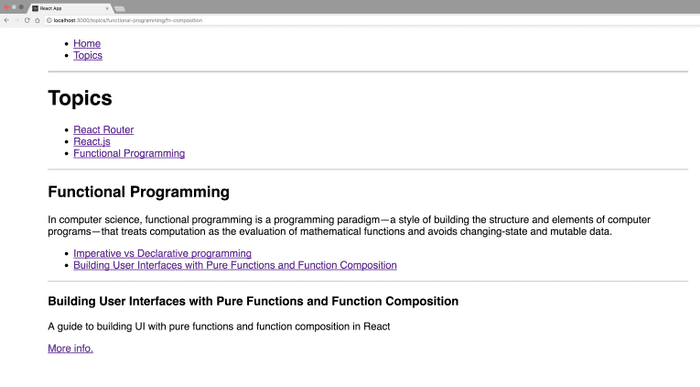This screenshot has width=700, height=387.
Task: Click the text 'A guide to building UI'
Action: click(219, 326)
